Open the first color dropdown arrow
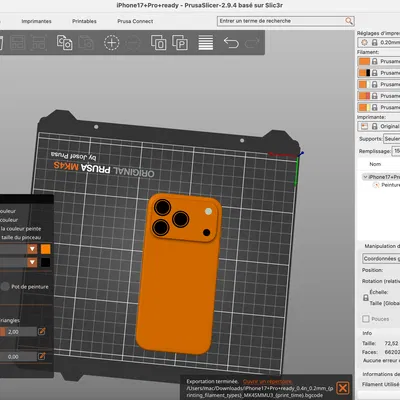 coord(32,249)
